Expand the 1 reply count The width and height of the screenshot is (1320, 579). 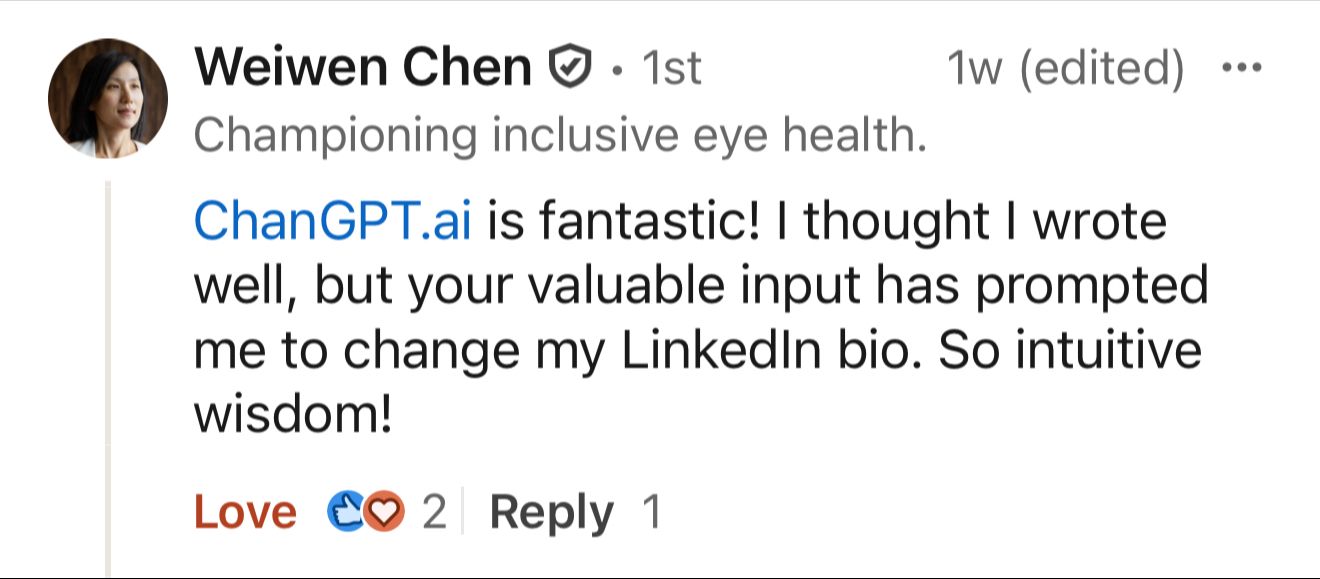tap(651, 513)
